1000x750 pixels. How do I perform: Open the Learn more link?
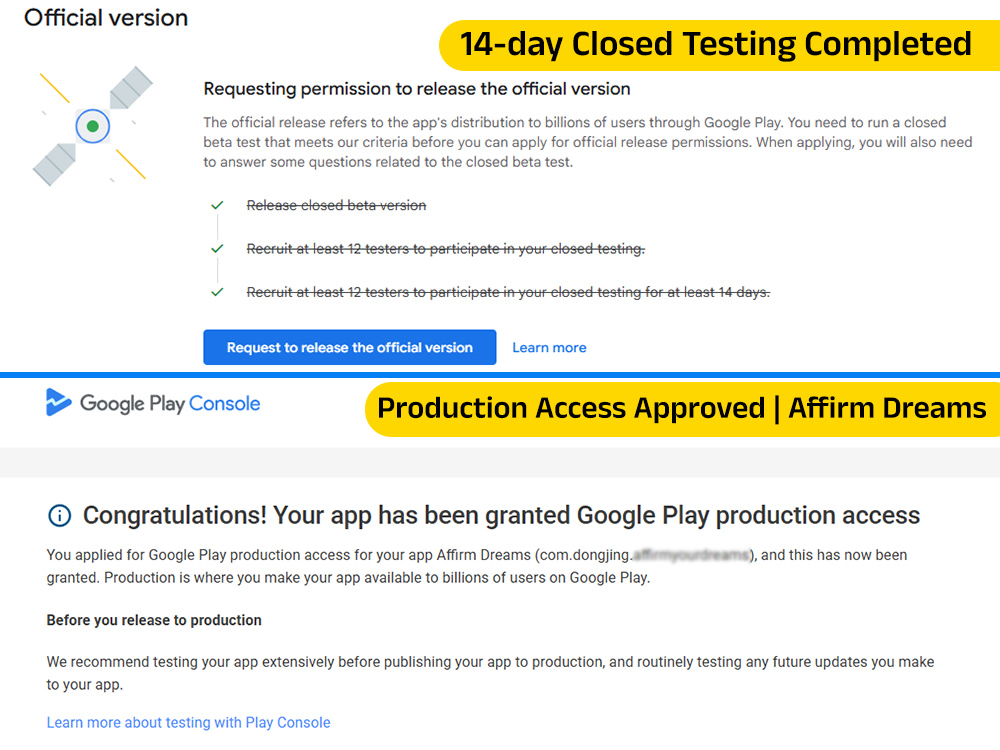point(549,348)
